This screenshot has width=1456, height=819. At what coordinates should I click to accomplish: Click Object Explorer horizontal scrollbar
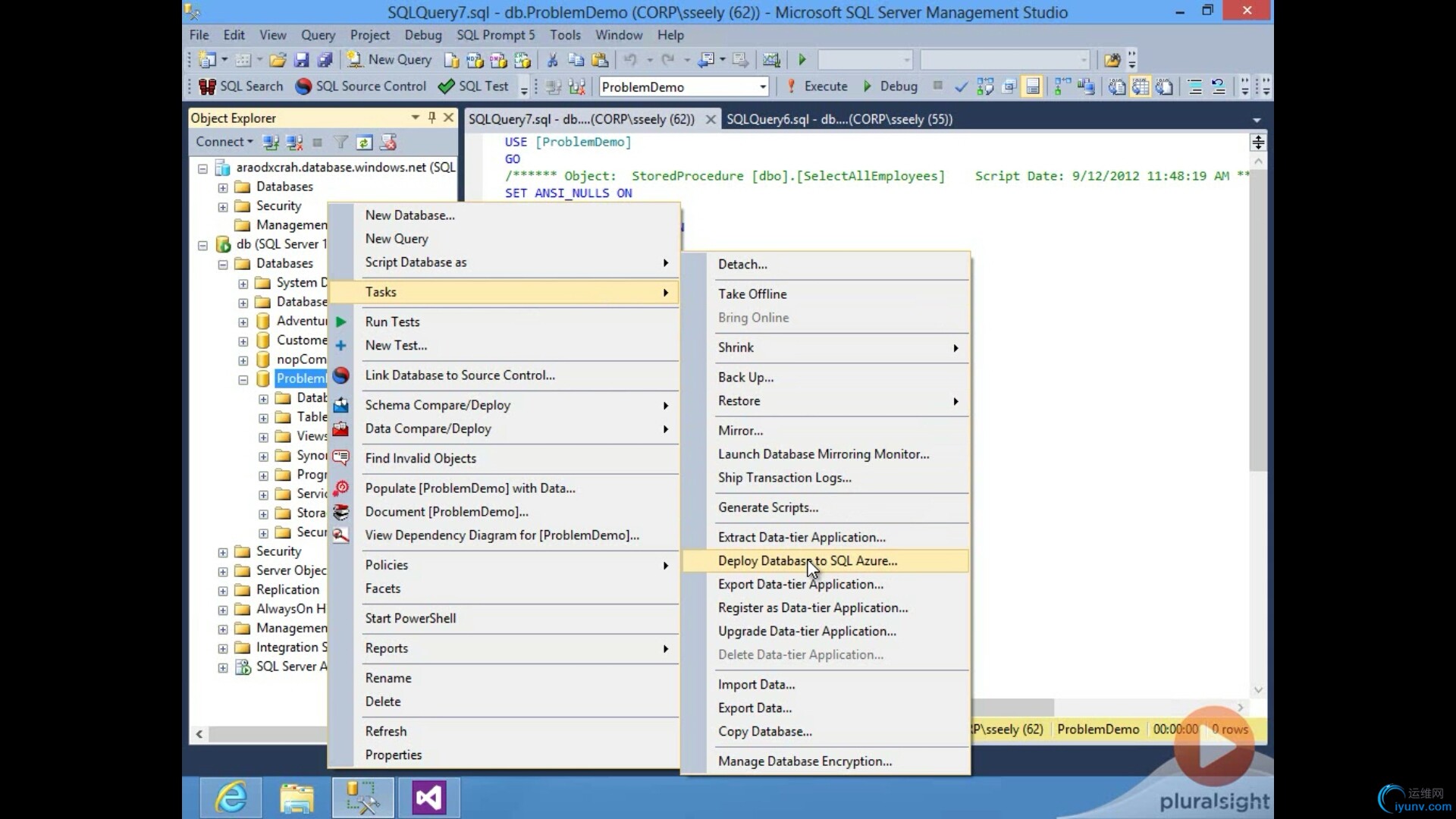pyautogui.click(x=268, y=734)
